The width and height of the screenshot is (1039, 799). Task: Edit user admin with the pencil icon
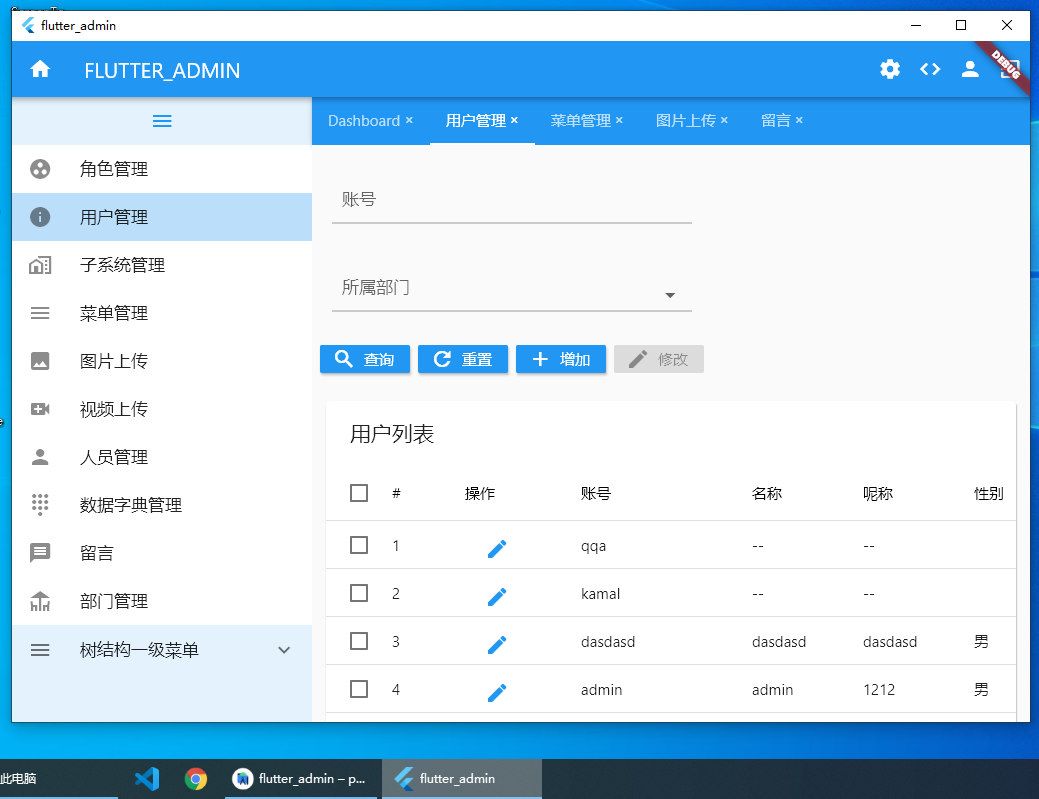[497, 692]
